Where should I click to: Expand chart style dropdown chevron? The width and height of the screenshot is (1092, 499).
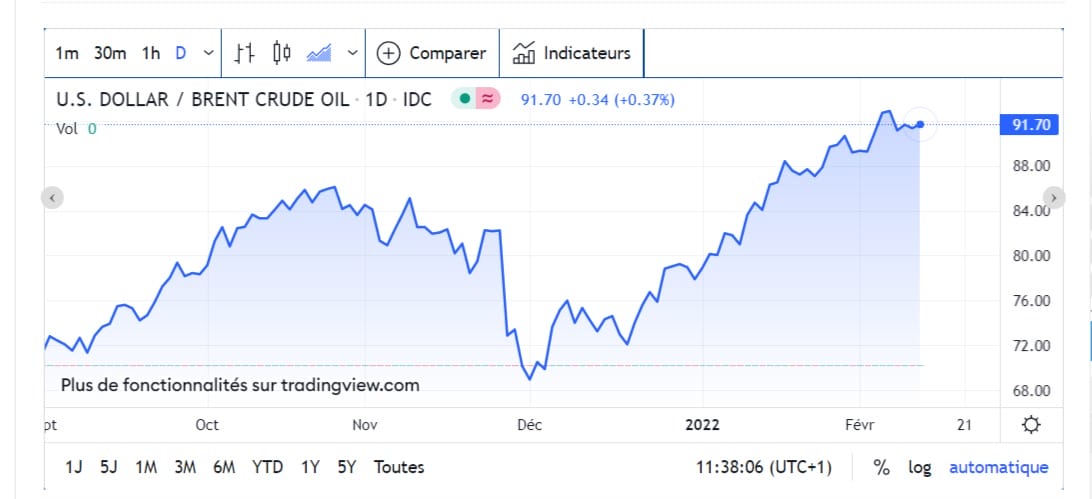pyautogui.click(x=353, y=53)
